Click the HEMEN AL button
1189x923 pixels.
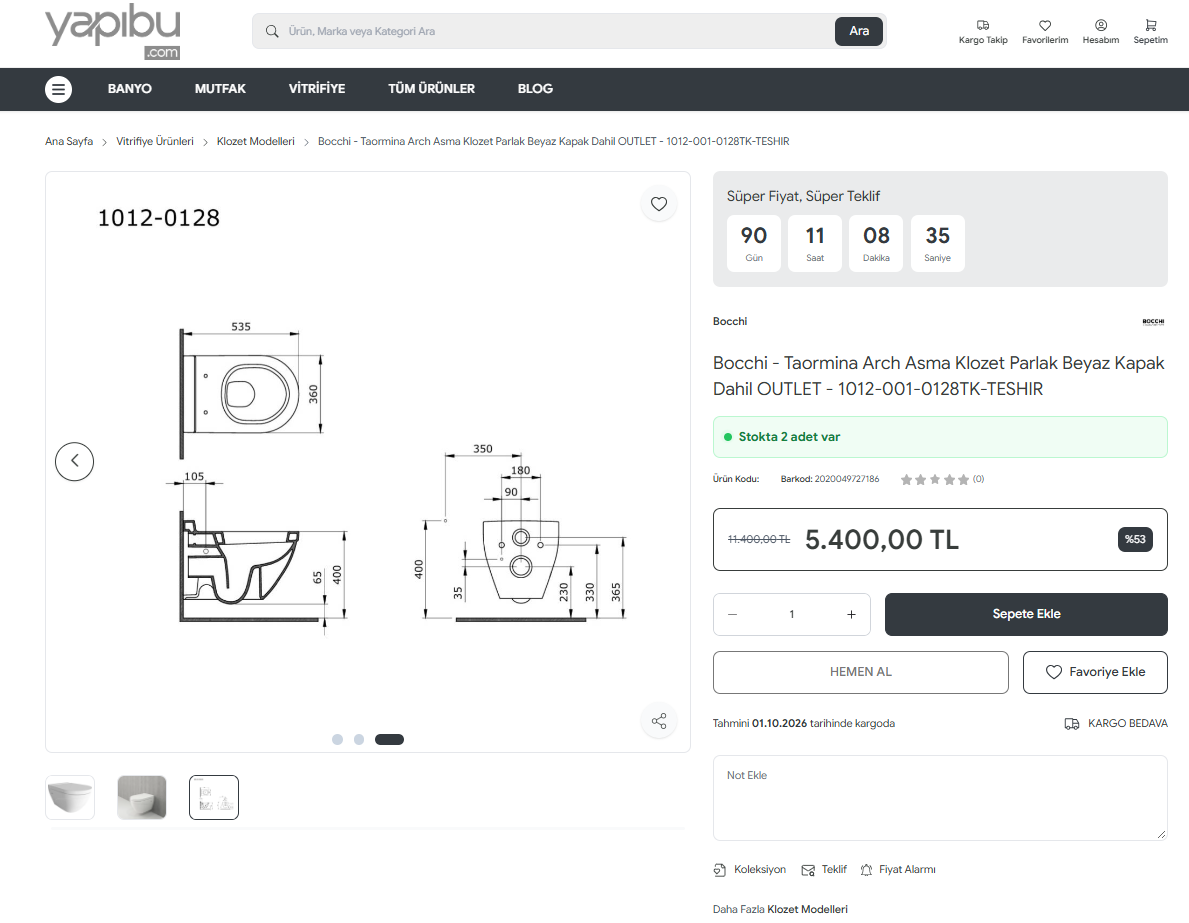pos(861,672)
